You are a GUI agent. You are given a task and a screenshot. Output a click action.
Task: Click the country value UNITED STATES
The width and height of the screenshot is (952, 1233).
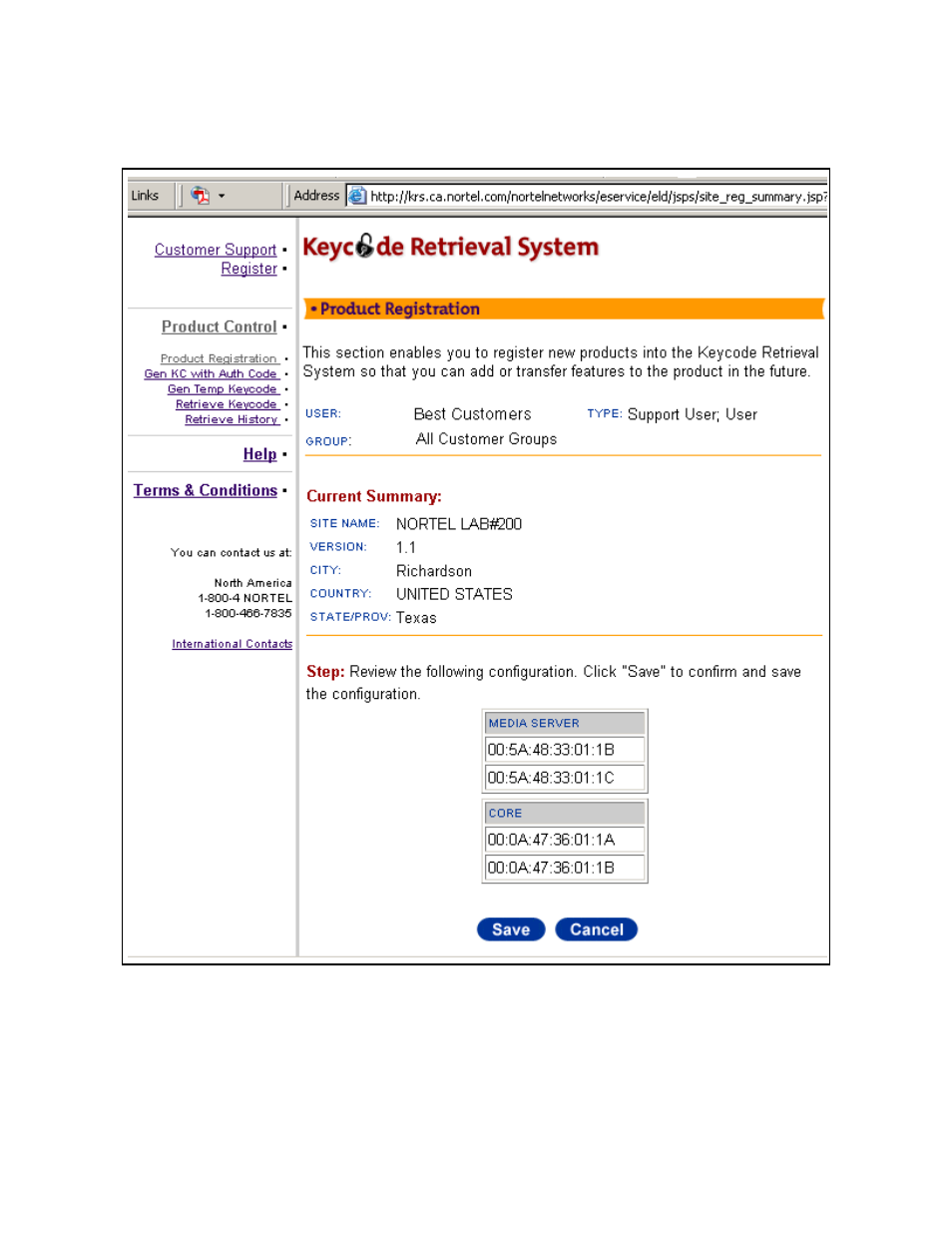454,594
